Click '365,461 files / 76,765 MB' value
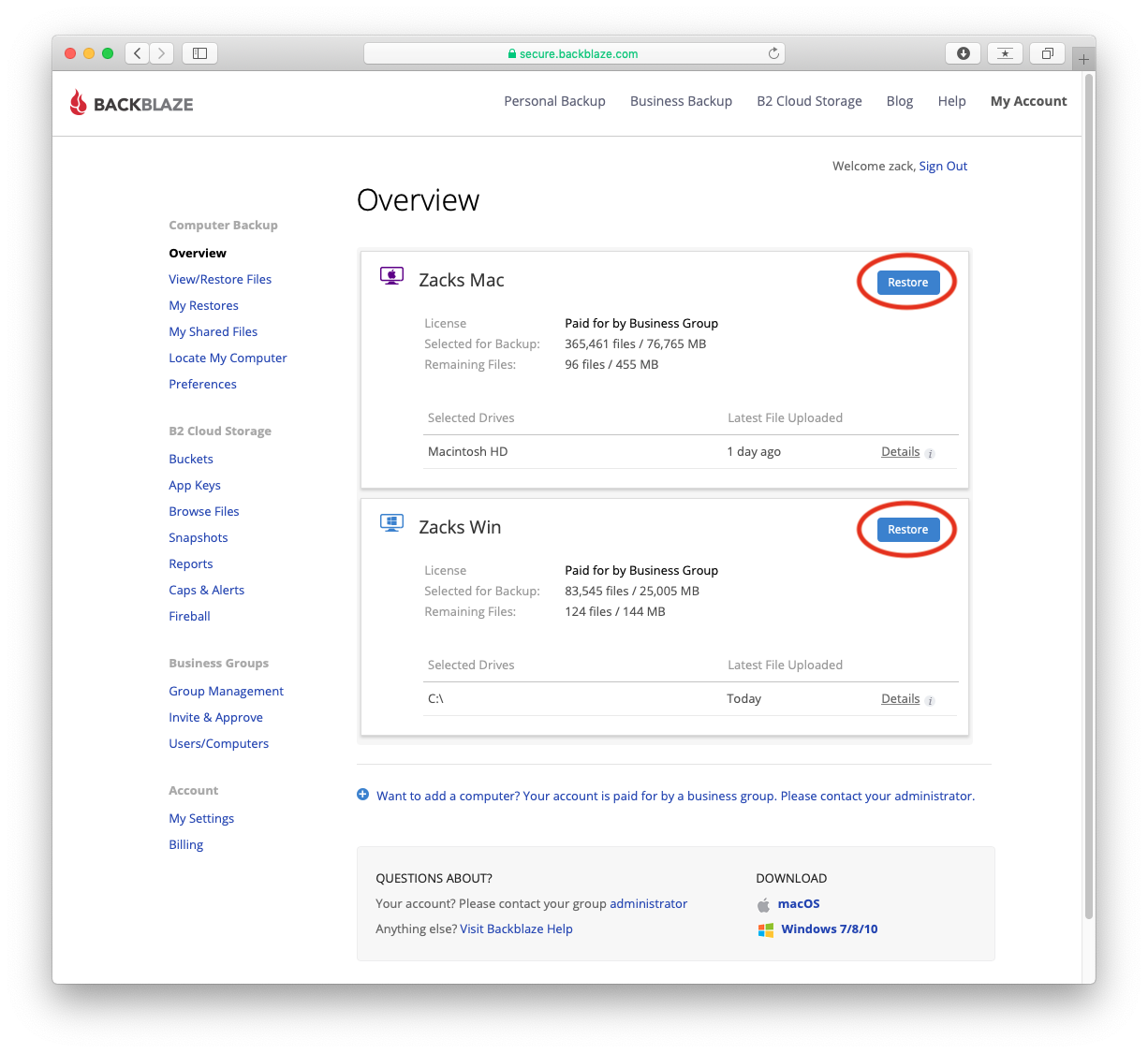This screenshot has width=1148, height=1053. pyautogui.click(x=636, y=344)
